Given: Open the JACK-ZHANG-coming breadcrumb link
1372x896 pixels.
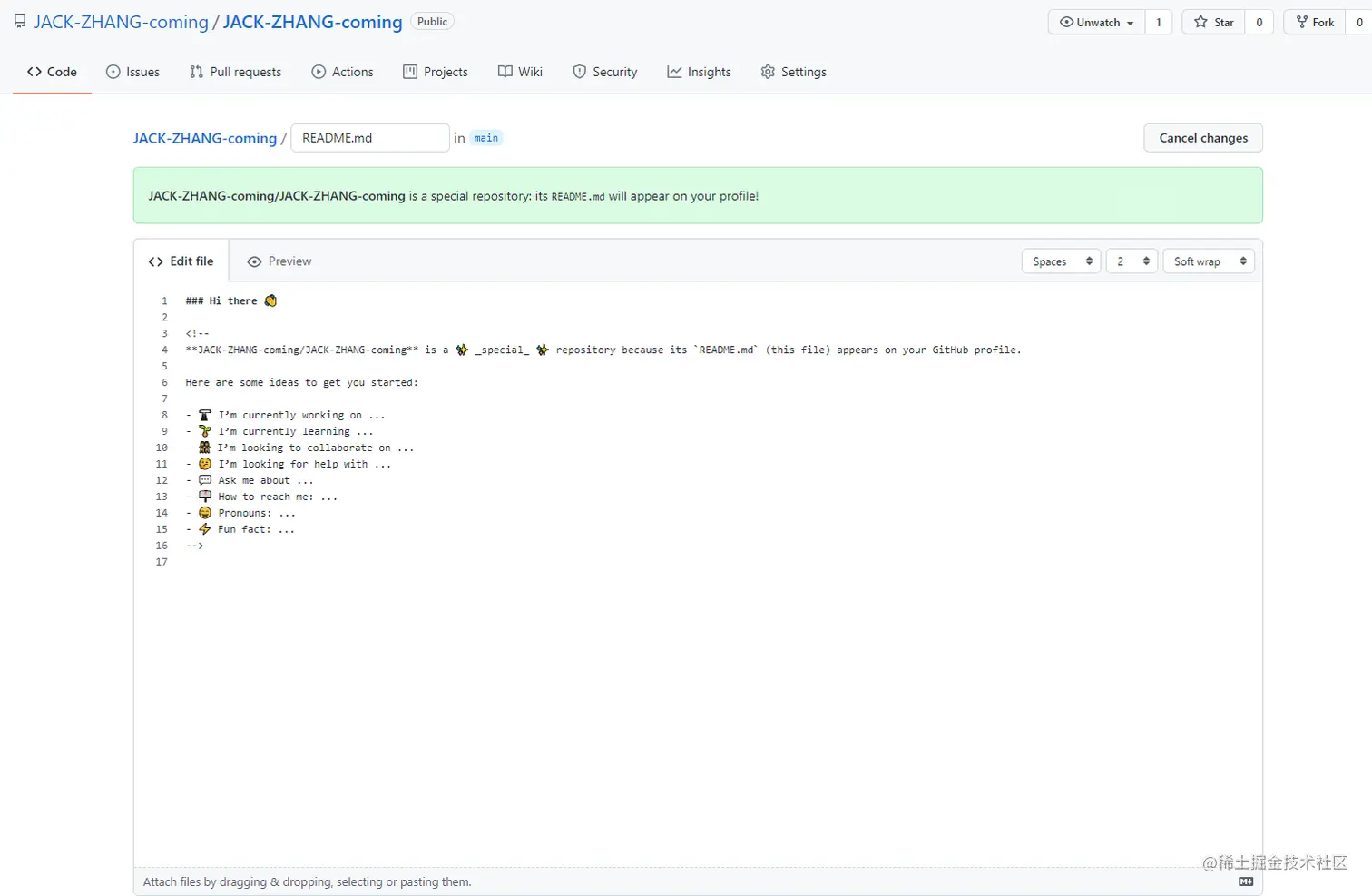Looking at the screenshot, I should tap(205, 138).
